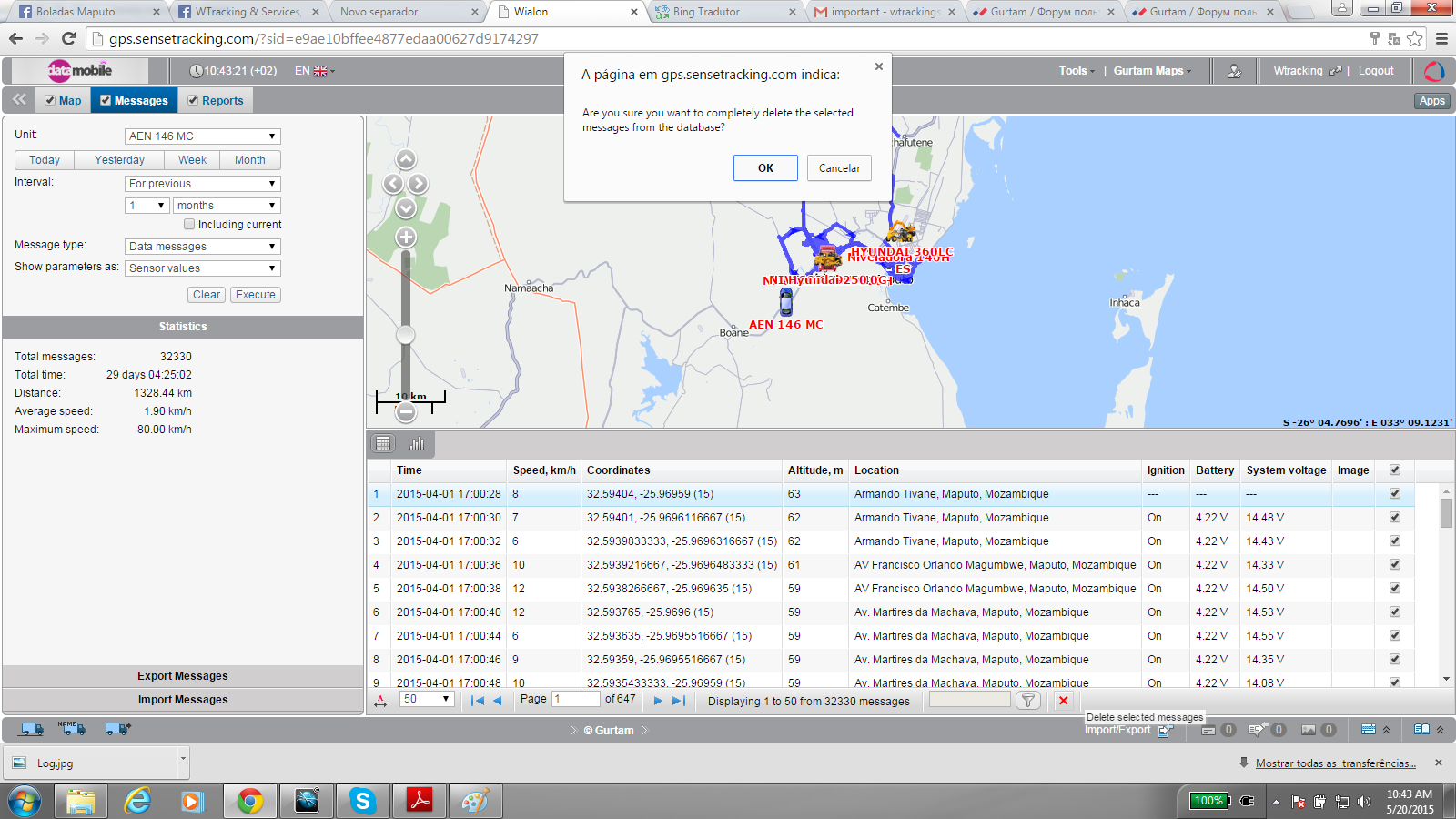This screenshot has width=1456, height=819.
Task: Open the Unit dropdown showing AEN 146 MC
Action: 202,136
